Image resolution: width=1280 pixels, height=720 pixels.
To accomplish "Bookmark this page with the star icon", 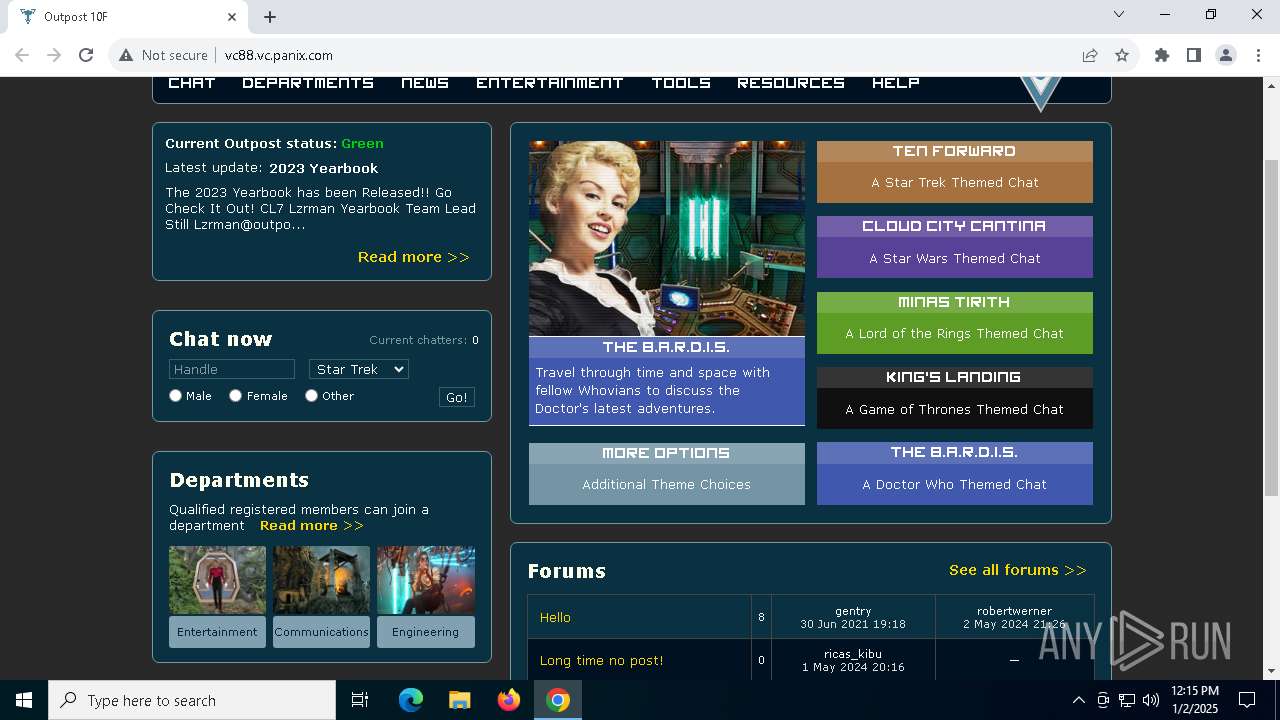I will coord(1122,55).
